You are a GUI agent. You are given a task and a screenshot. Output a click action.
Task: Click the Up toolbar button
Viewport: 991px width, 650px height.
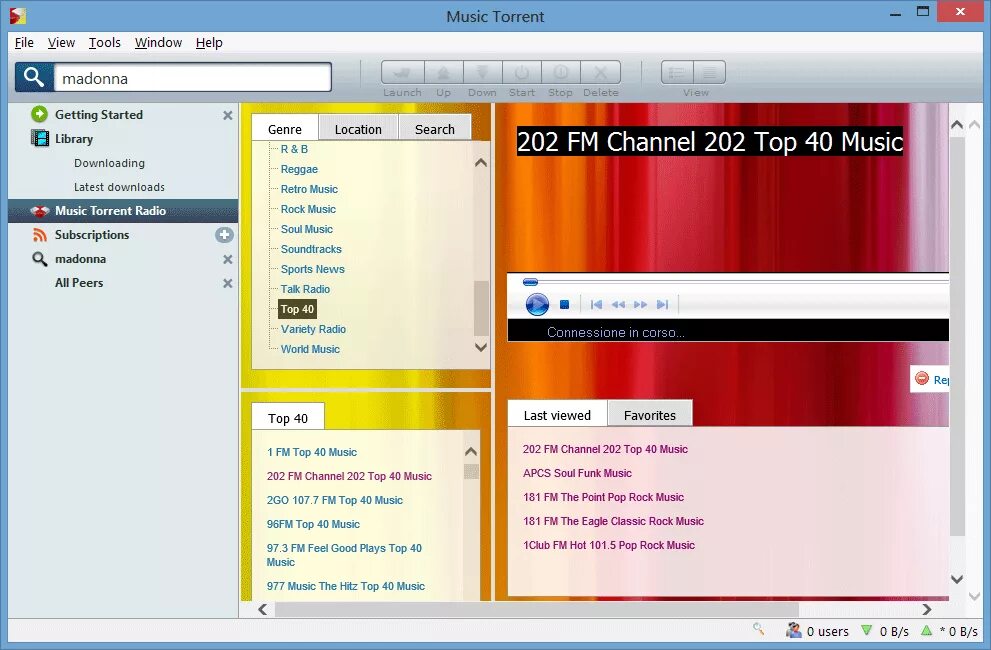tap(444, 72)
